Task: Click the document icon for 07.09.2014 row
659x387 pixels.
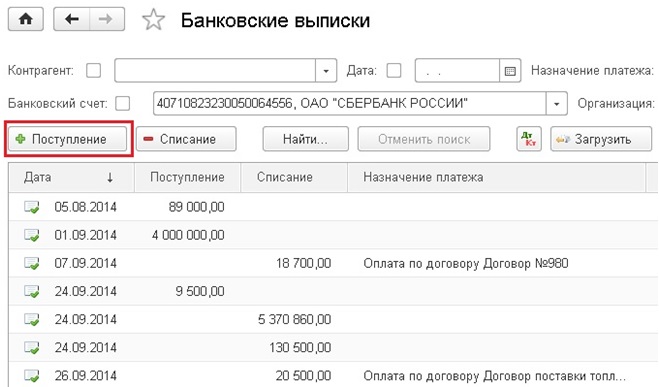Action: pos(32,263)
